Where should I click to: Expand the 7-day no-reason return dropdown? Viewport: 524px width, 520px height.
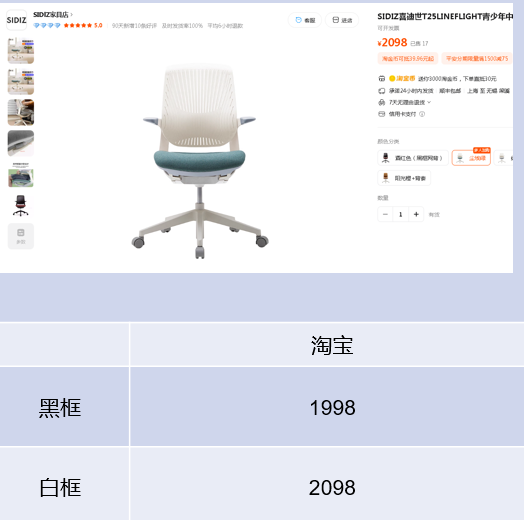click(429, 102)
